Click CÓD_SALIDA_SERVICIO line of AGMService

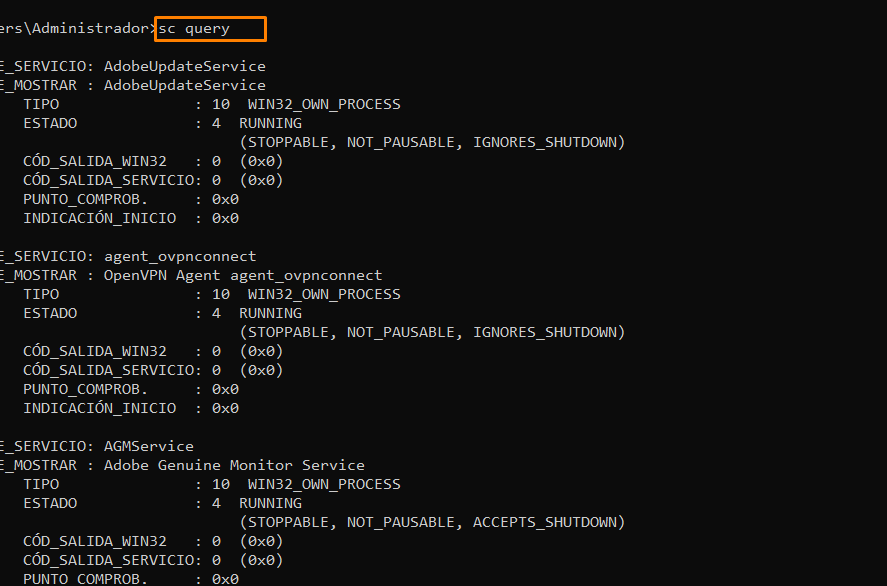point(153,561)
